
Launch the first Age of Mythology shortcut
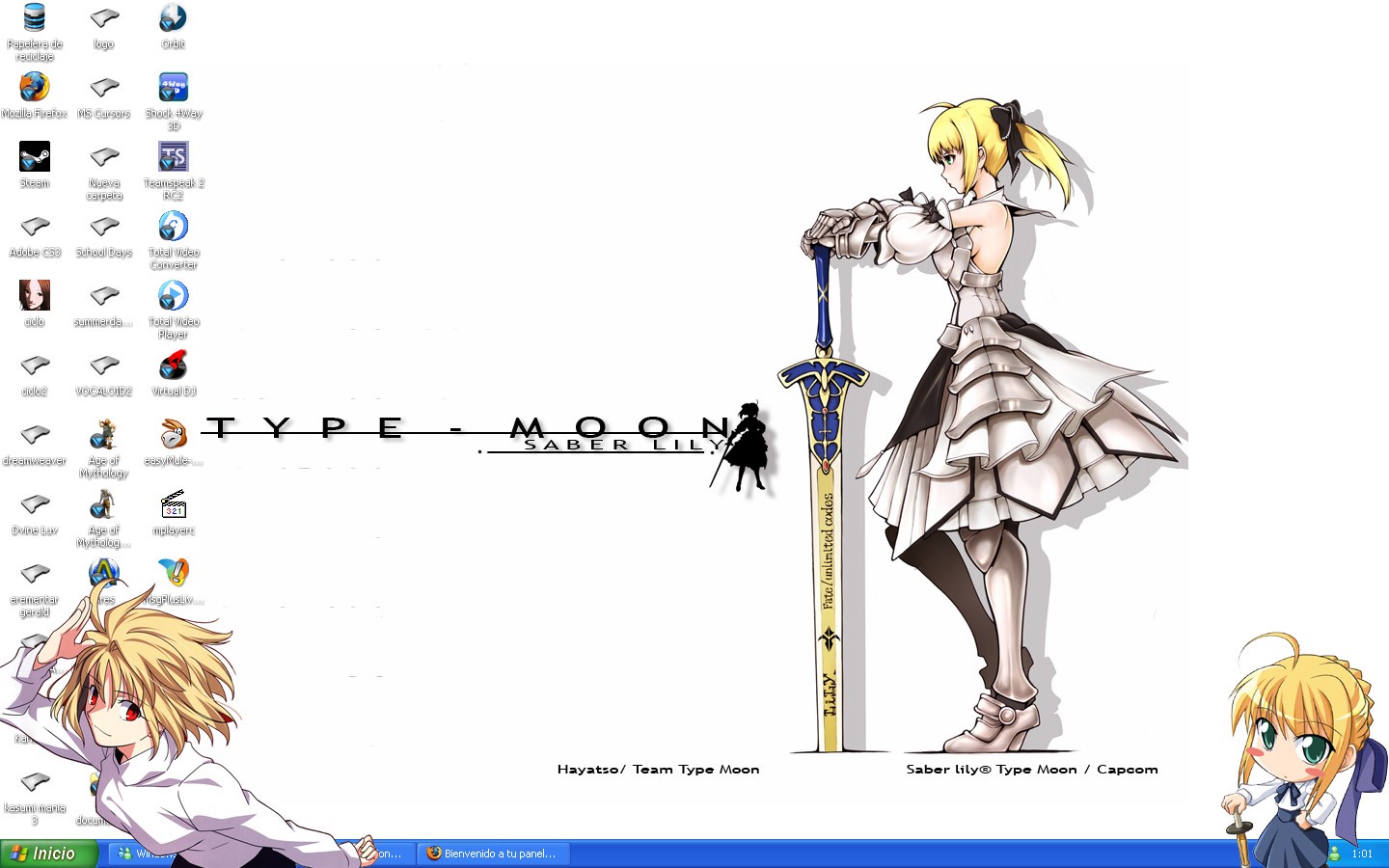pos(104,448)
